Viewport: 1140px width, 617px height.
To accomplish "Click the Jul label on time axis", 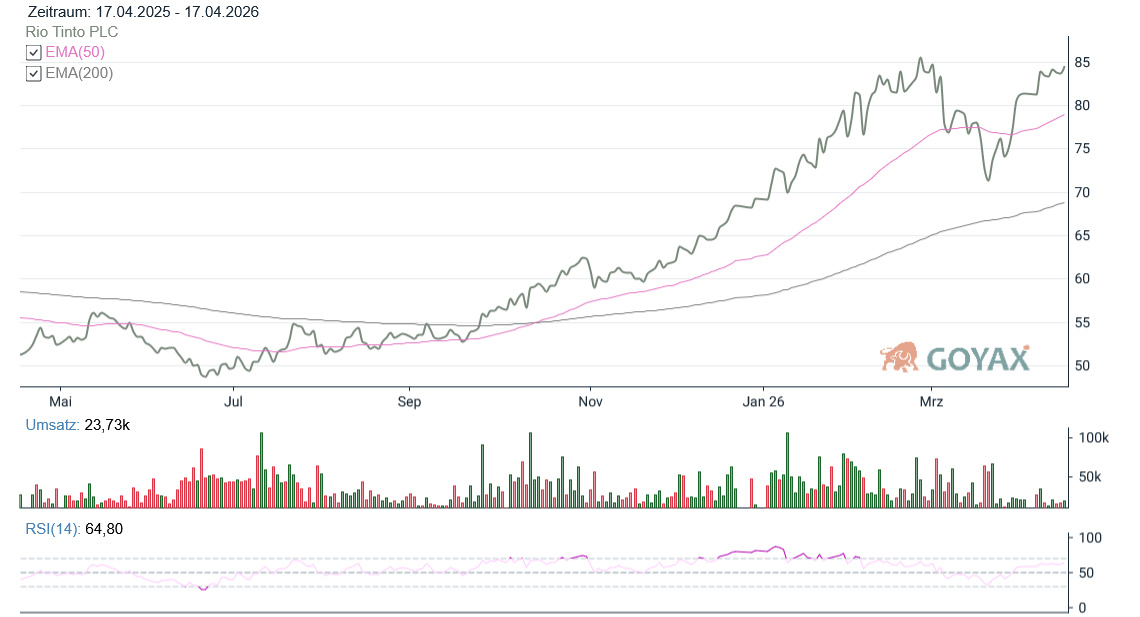I will pyautogui.click(x=234, y=402).
